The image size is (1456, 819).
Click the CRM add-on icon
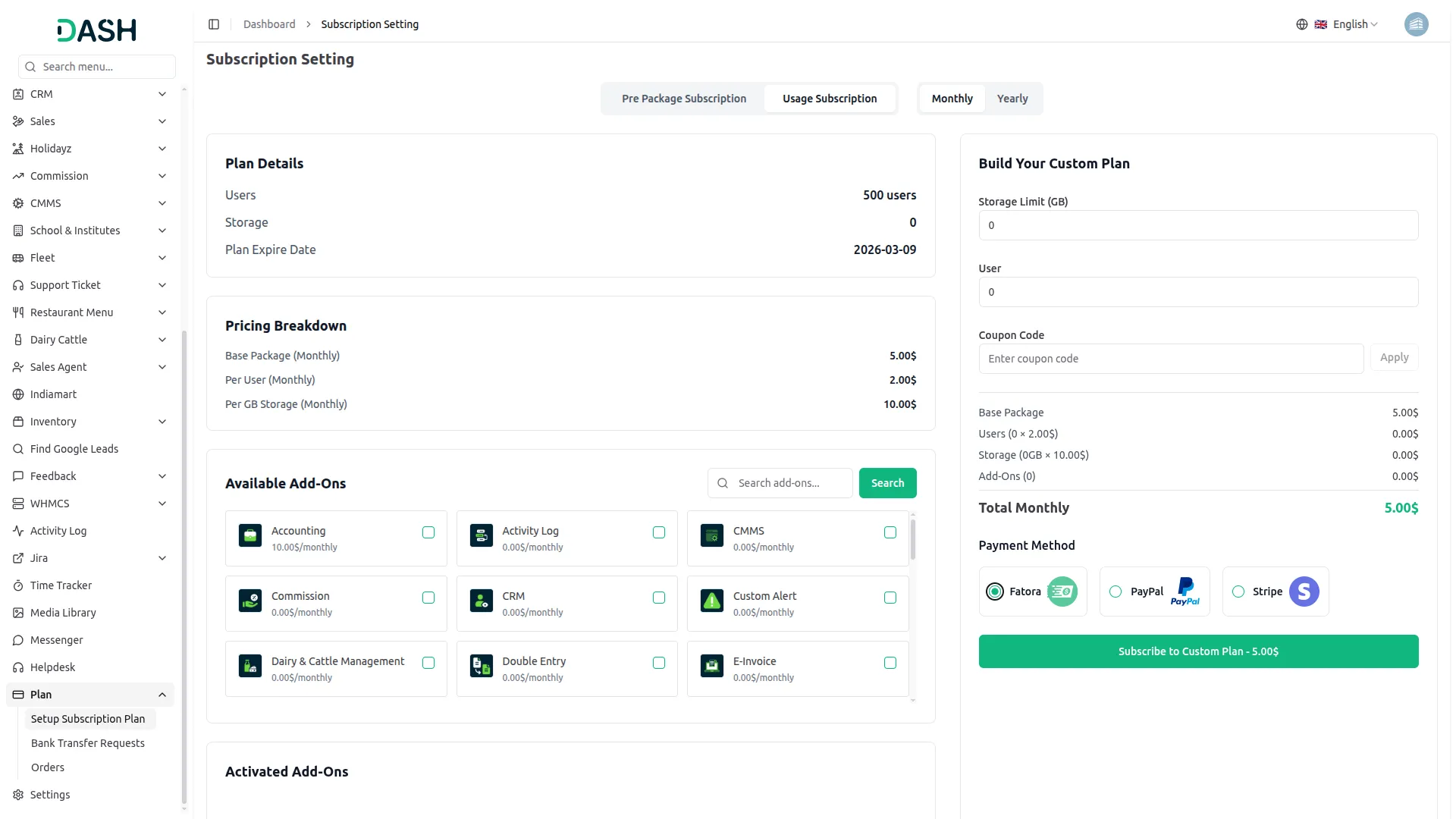(x=482, y=601)
